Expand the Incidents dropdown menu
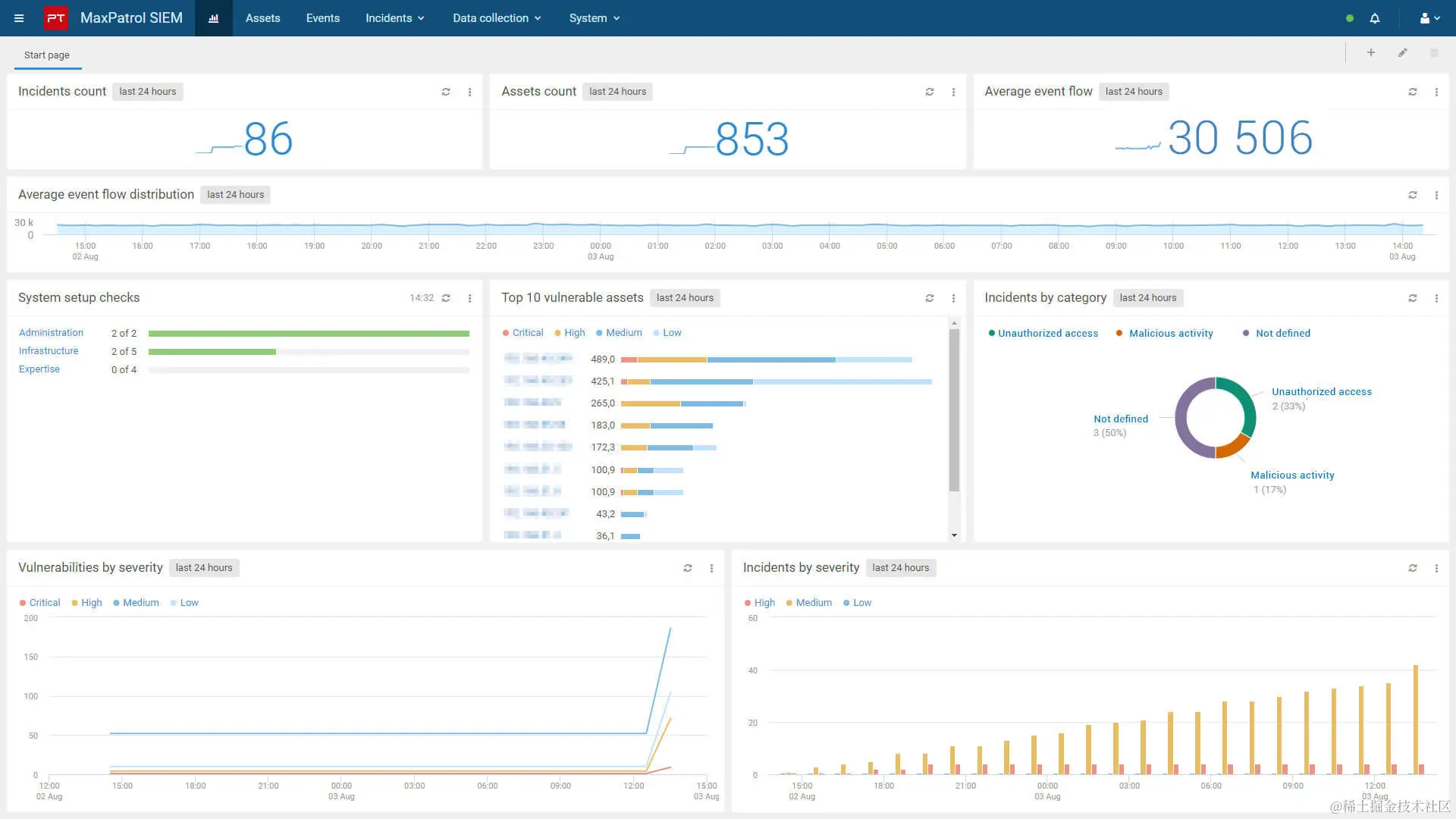This screenshot has width=1456, height=819. (x=394, y=18)
